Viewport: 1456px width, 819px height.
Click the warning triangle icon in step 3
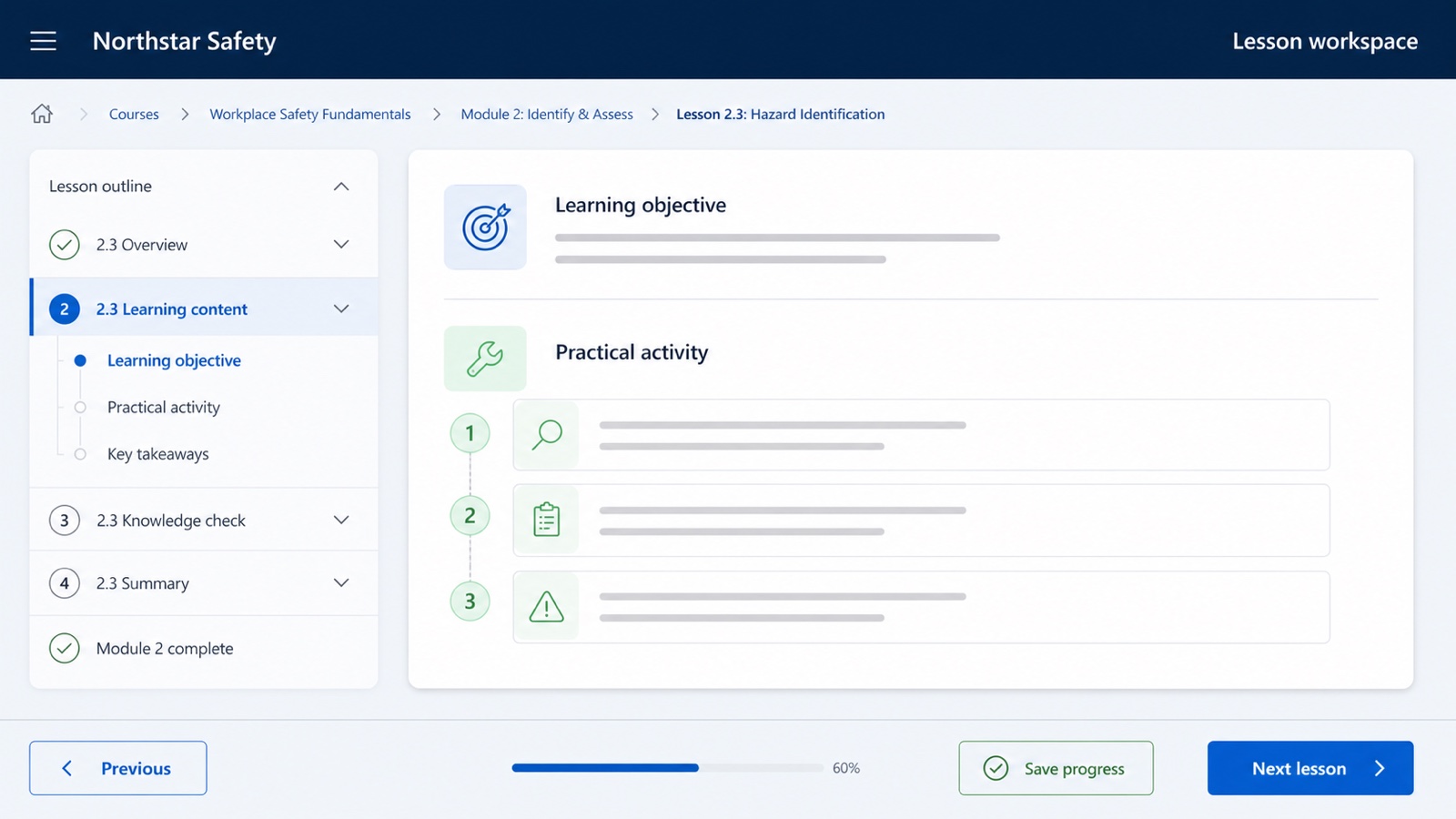[x=547, y=606]
